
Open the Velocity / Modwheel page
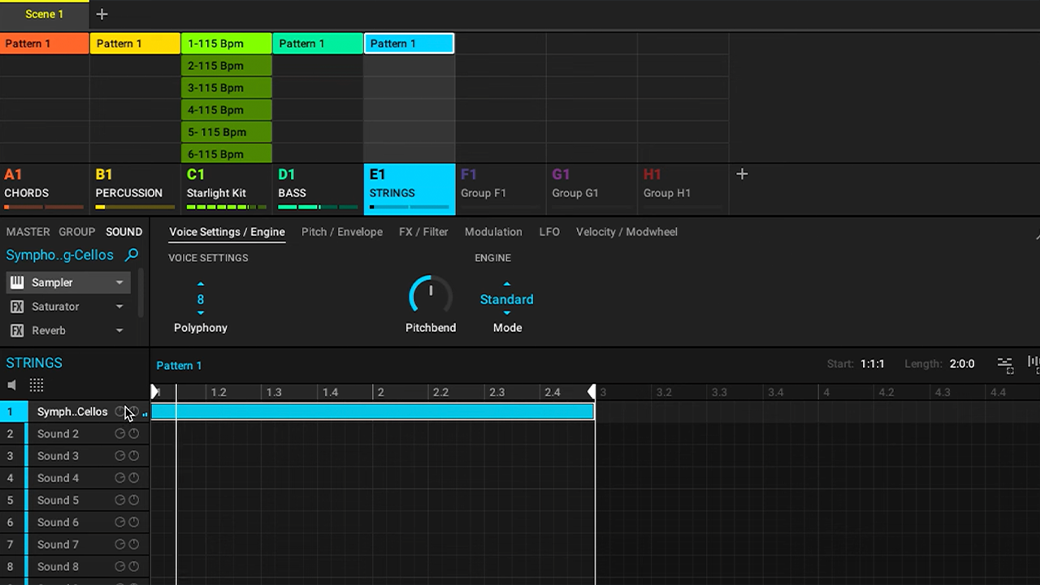[x=627, y=232]
